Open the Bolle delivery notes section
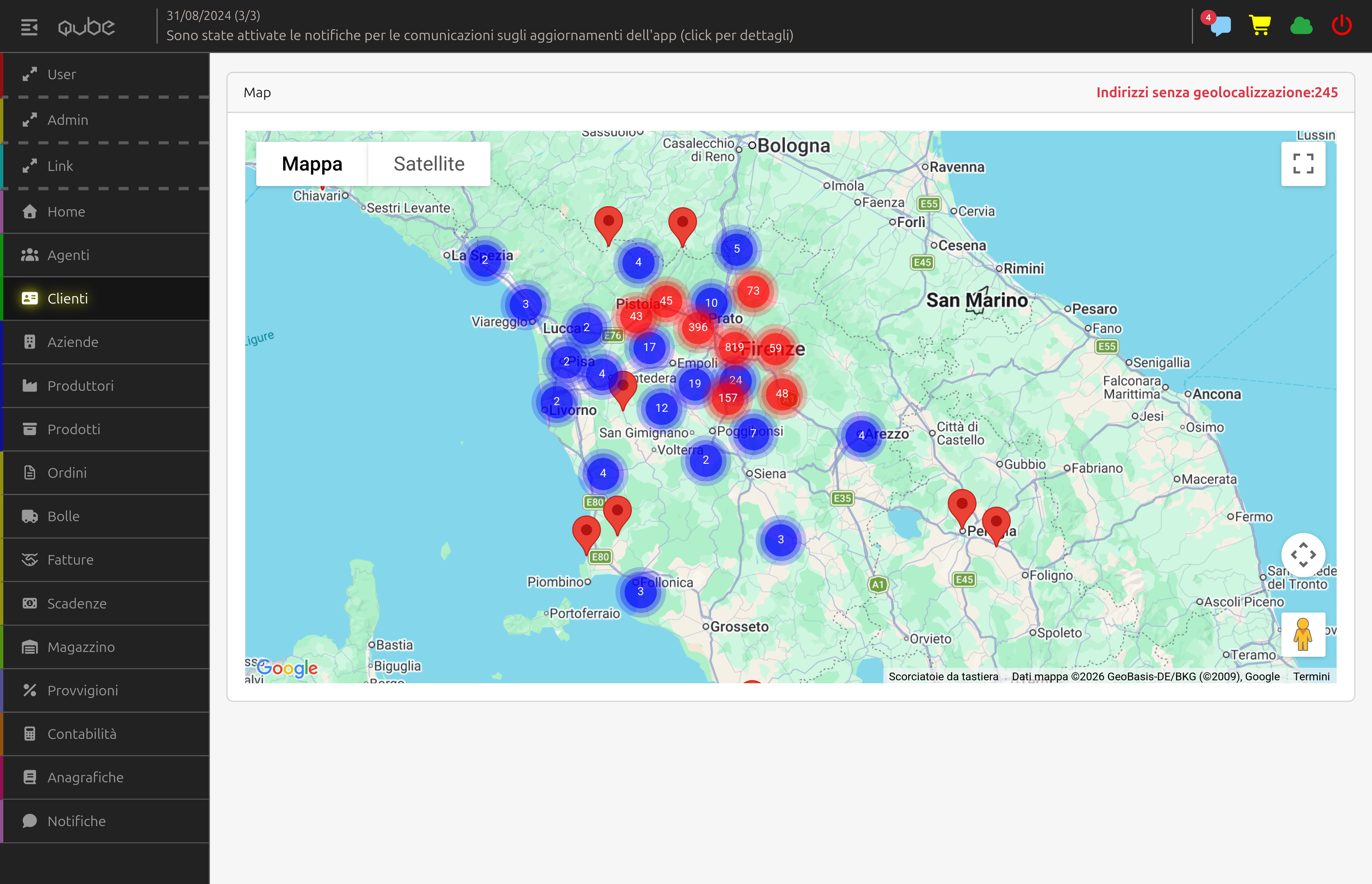Viewport: 1372px width, 884px height. (63, 516)
